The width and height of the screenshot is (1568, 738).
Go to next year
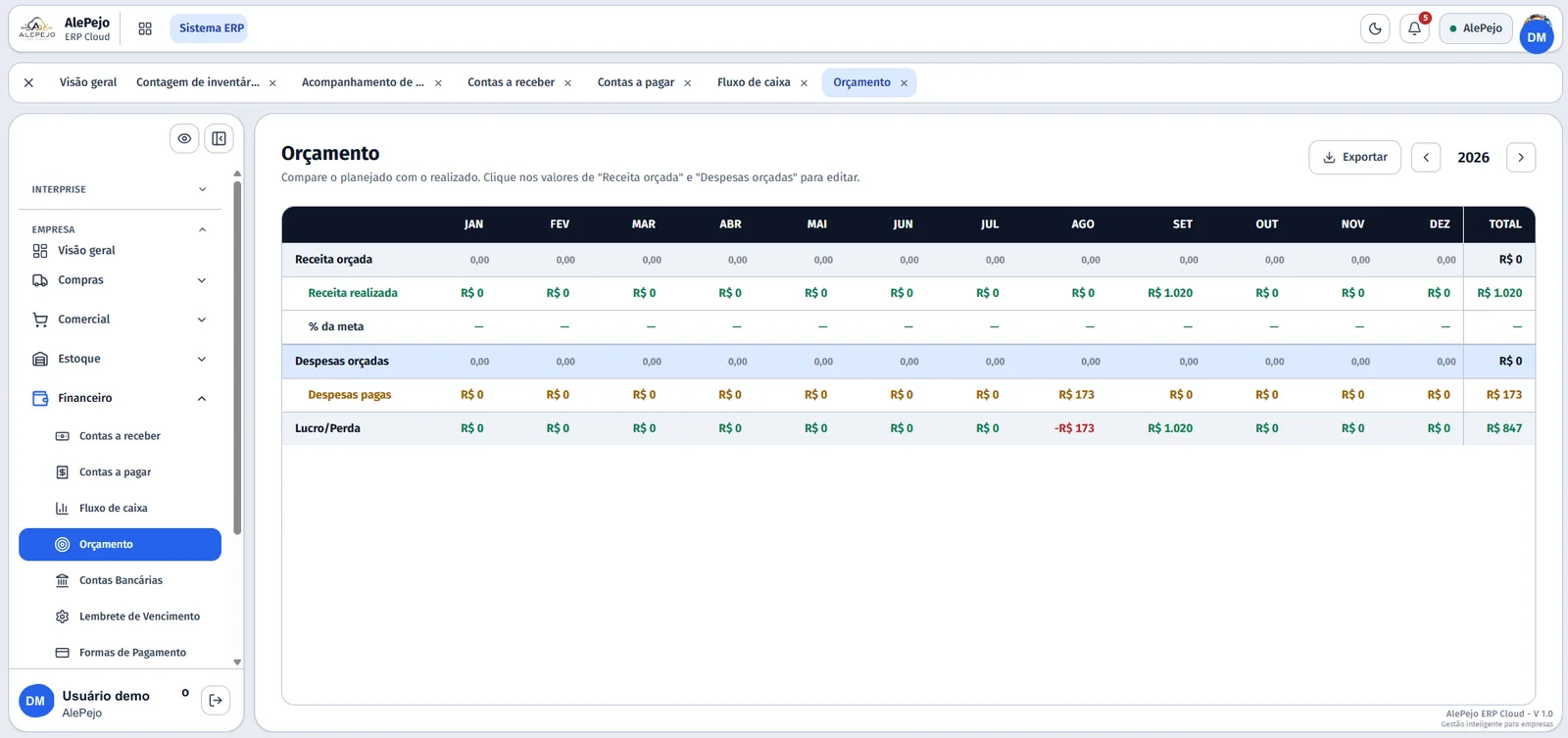(x=1521, y=157)
